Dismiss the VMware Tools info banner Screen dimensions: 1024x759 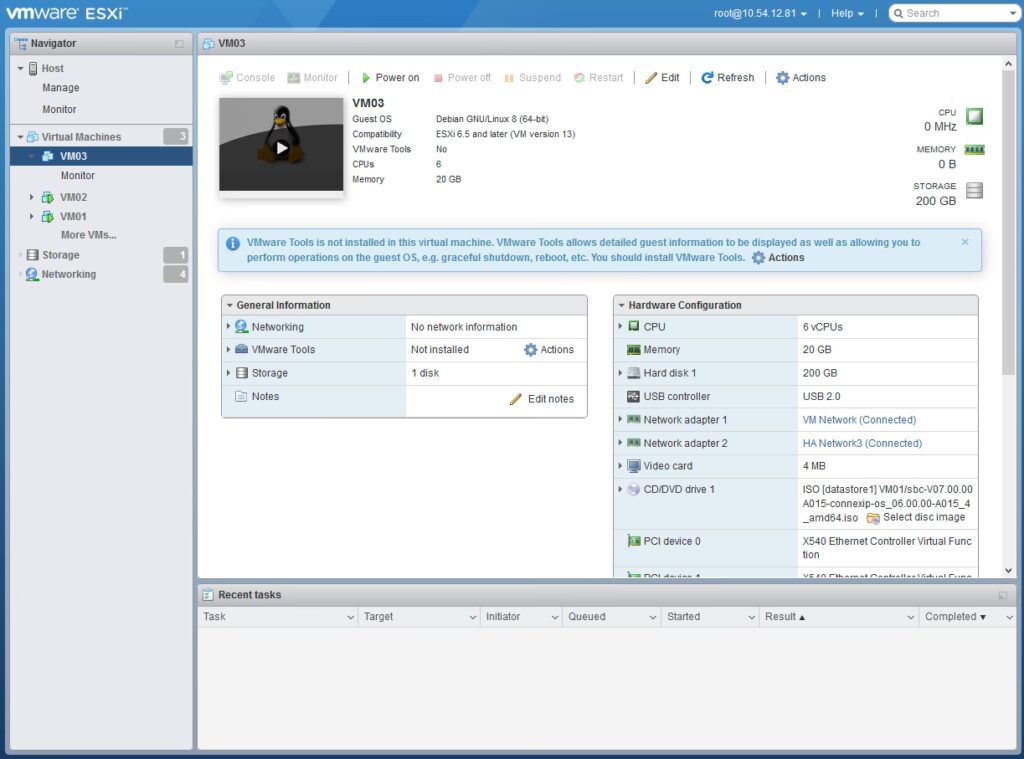coord(965,242)
